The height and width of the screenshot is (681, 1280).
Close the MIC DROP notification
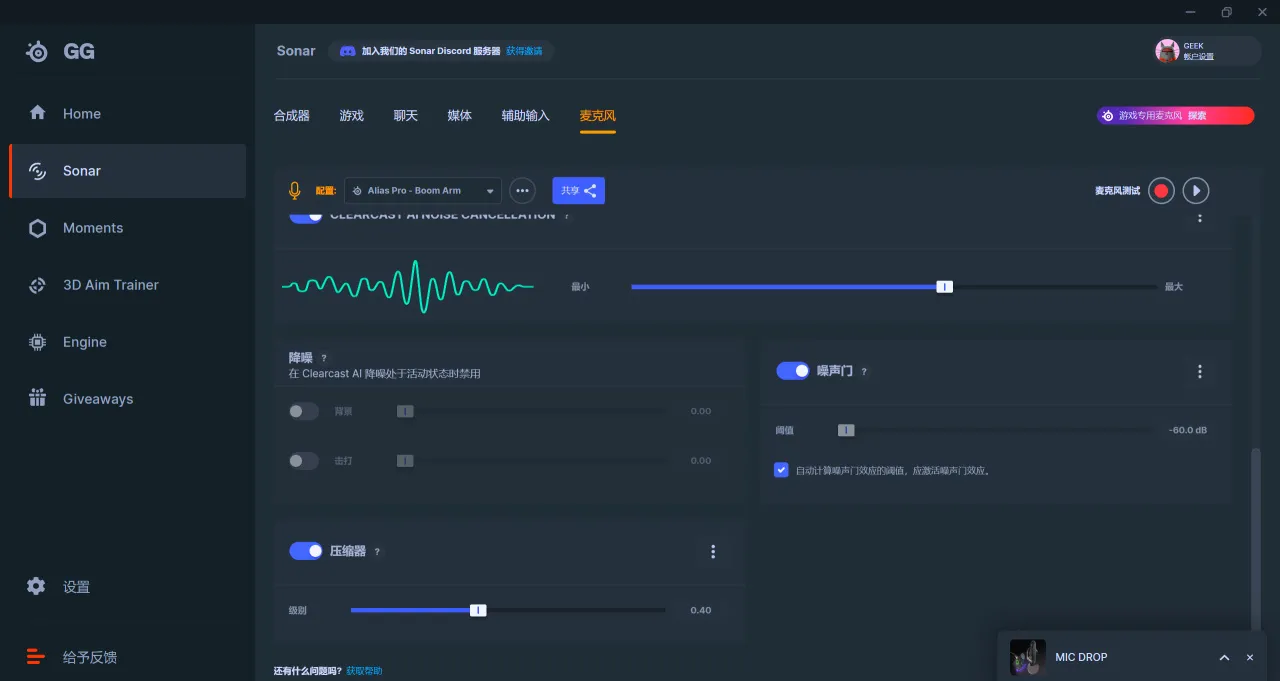point(1250,657)
